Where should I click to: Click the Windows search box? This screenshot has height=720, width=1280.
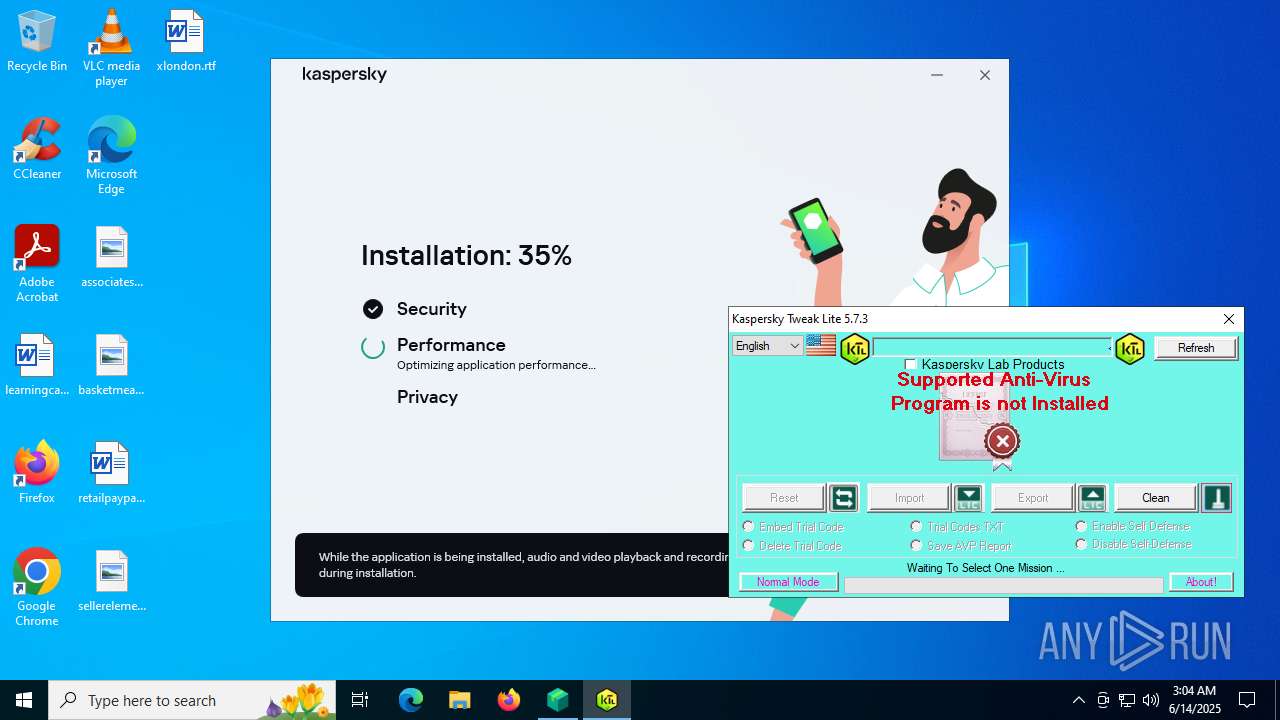192,700
